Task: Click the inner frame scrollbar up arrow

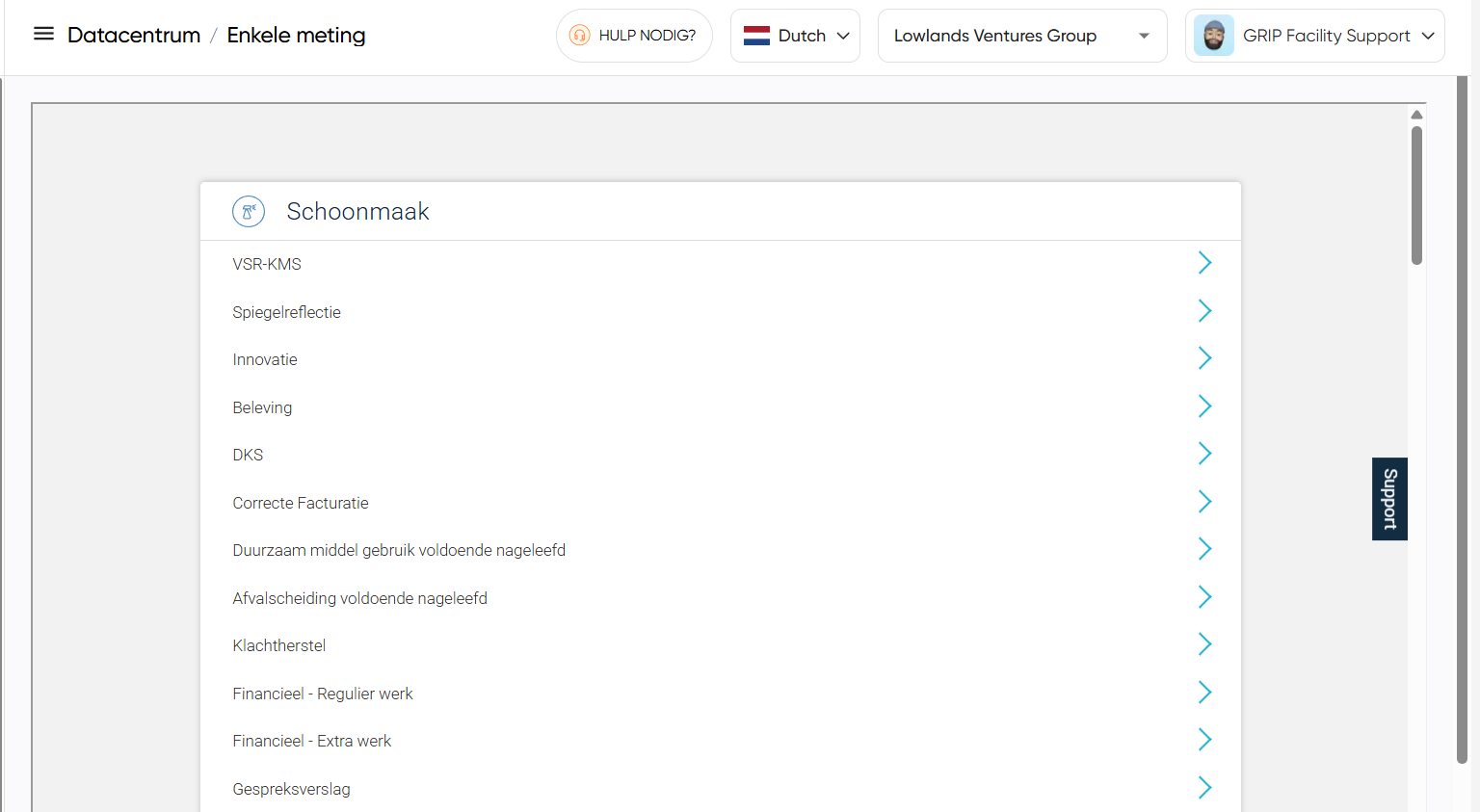Action: (1416, 115)
